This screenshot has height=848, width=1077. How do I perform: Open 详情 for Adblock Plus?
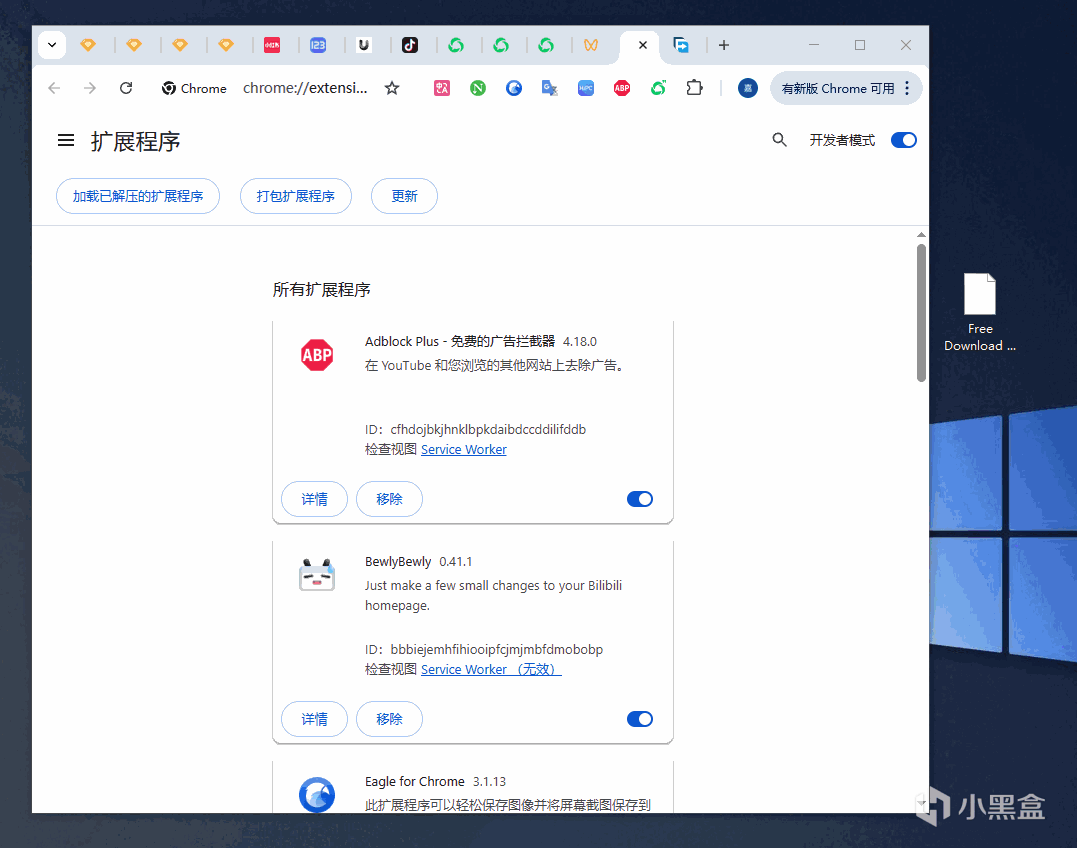click(x=315, y=499)
